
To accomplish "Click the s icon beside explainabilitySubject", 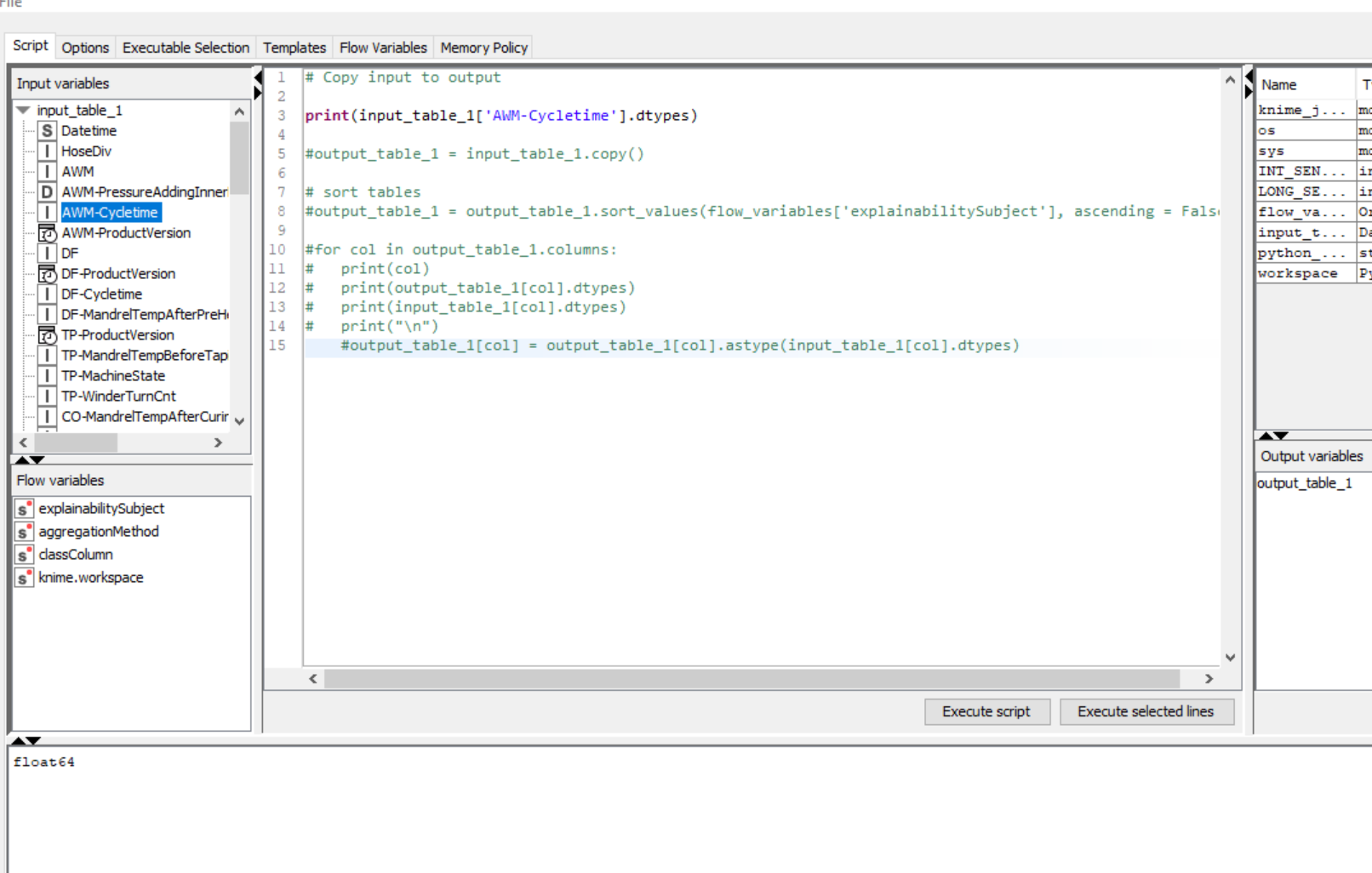I will [x=23, y=508].
